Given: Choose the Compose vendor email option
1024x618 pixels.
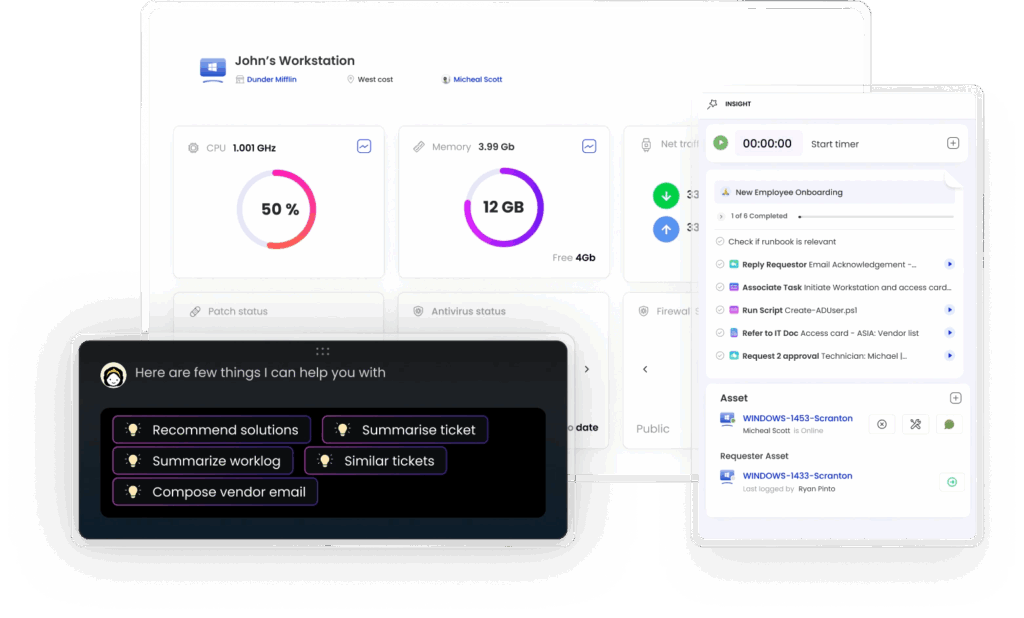Looking at the screenshot, I should pos(216,492).
